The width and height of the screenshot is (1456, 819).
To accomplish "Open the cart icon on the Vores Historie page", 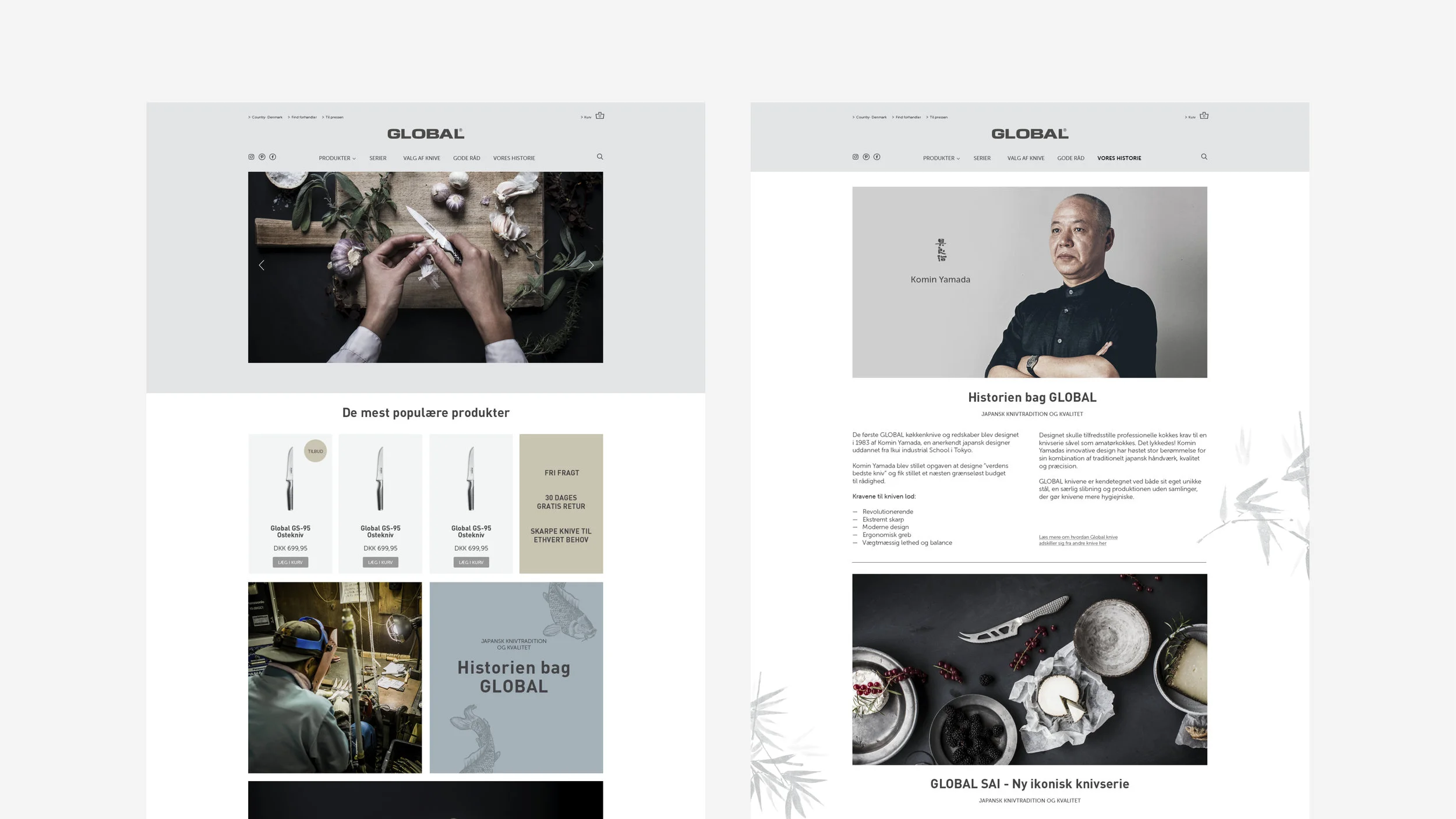I will [x=1204, y=115].
